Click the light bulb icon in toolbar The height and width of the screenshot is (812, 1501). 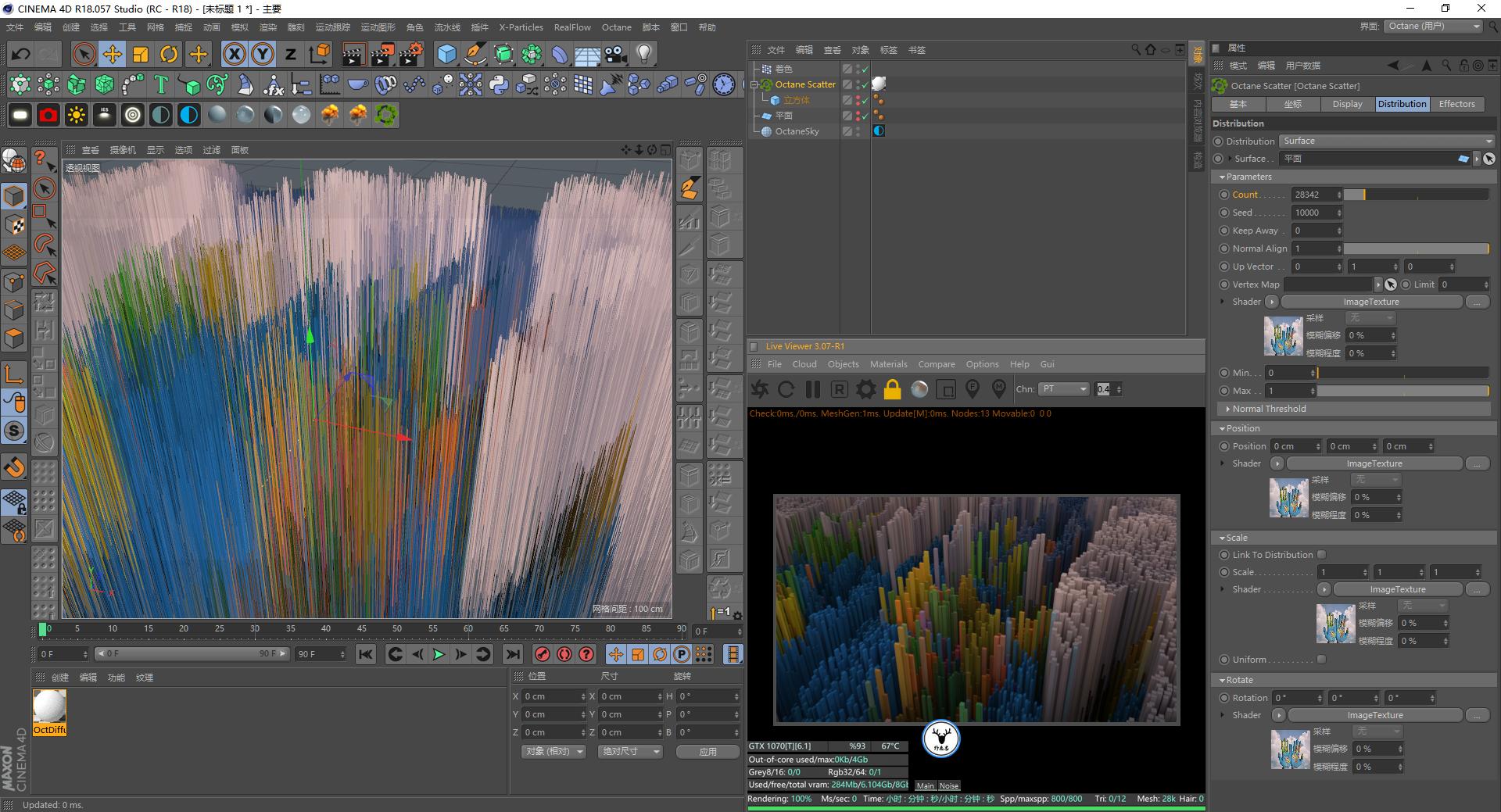pyautogui.click(x=643, y=54)
